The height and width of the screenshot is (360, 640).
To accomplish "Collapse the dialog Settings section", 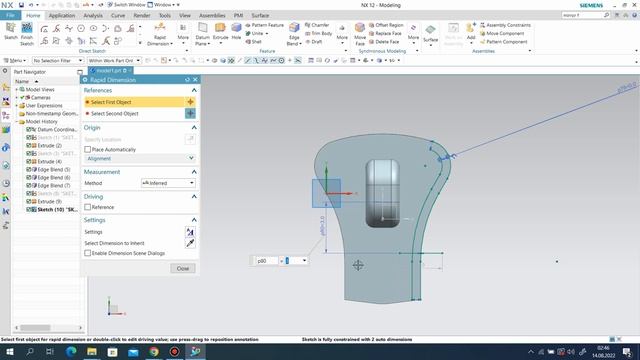I will click(x=194, y=220).
